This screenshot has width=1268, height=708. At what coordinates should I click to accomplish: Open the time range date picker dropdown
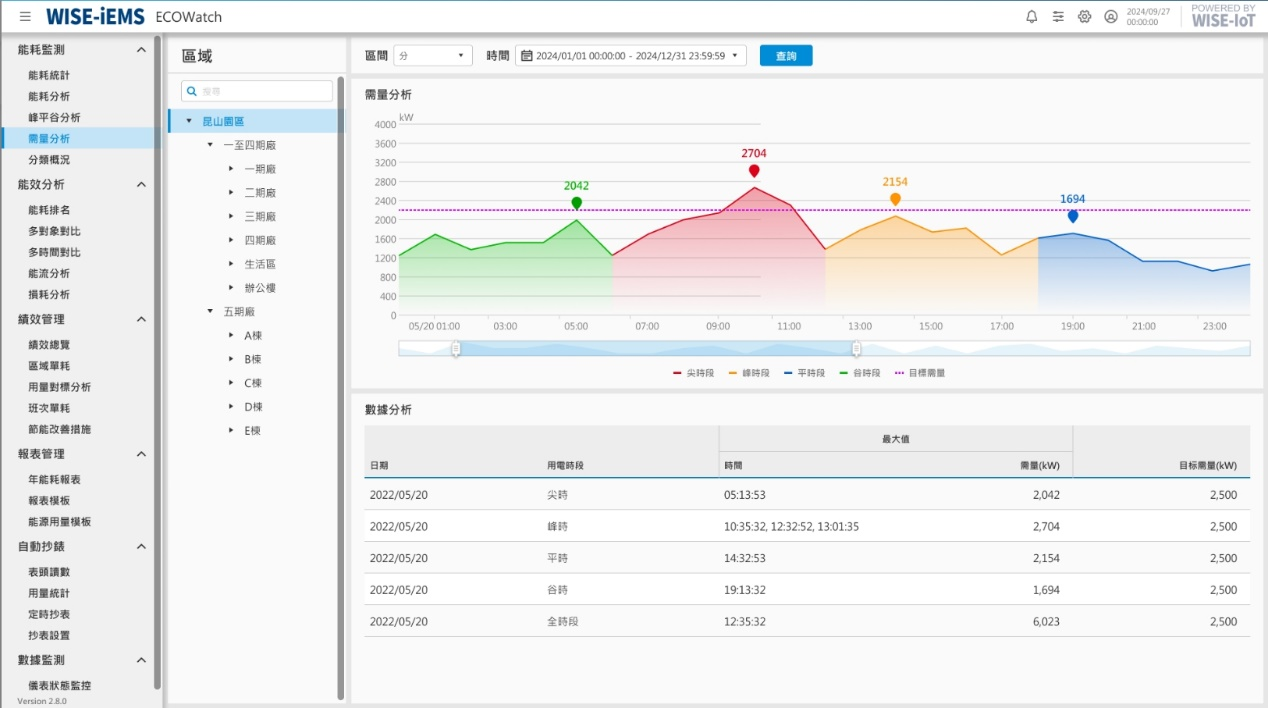[631, 56]
